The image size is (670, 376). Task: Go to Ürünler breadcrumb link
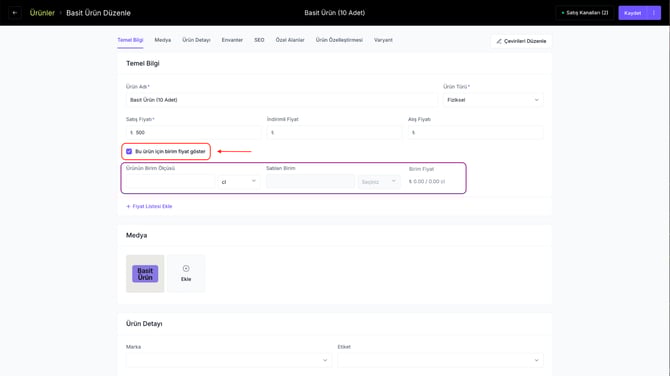(x=42, y=13)
